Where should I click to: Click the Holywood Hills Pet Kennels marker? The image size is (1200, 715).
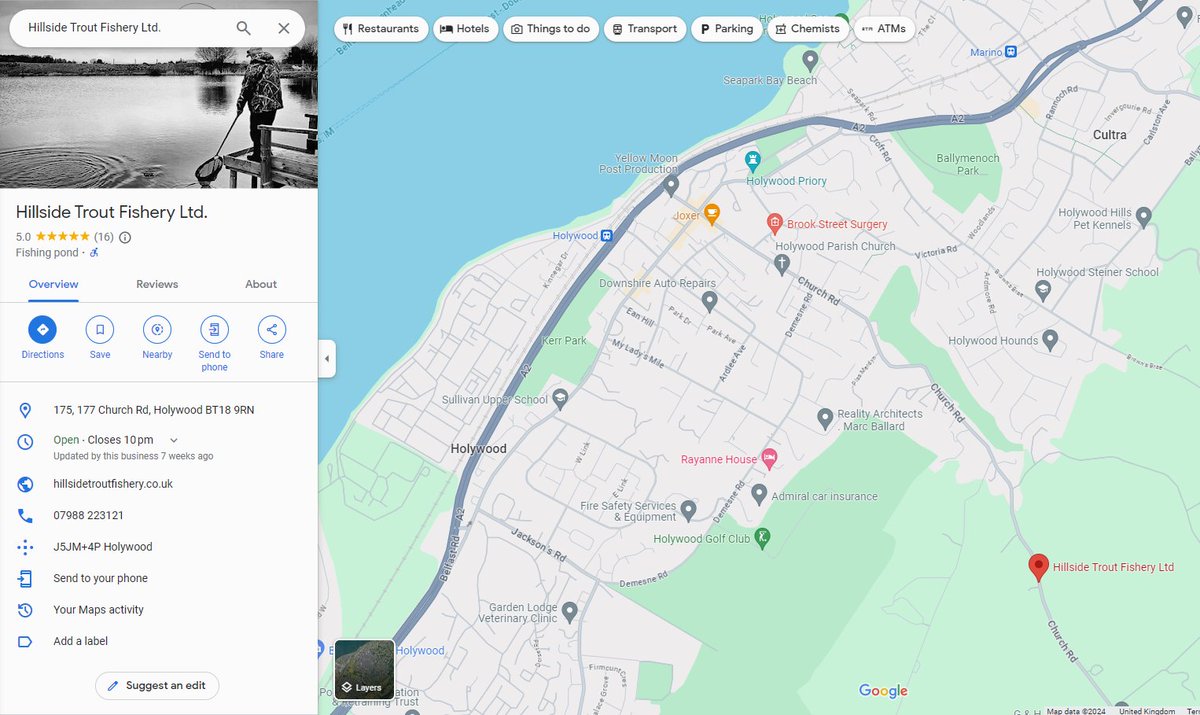pyautogui.click(x=1144, y=217)
